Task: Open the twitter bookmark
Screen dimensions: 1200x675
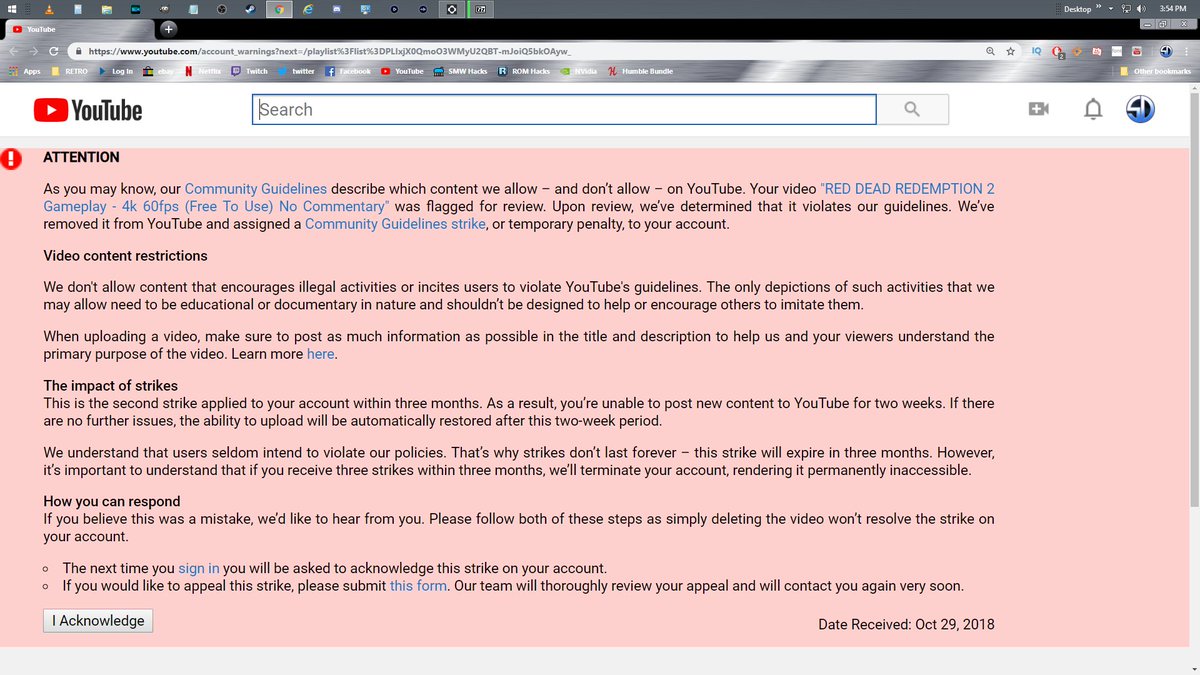Action: (x=296, y=71)
